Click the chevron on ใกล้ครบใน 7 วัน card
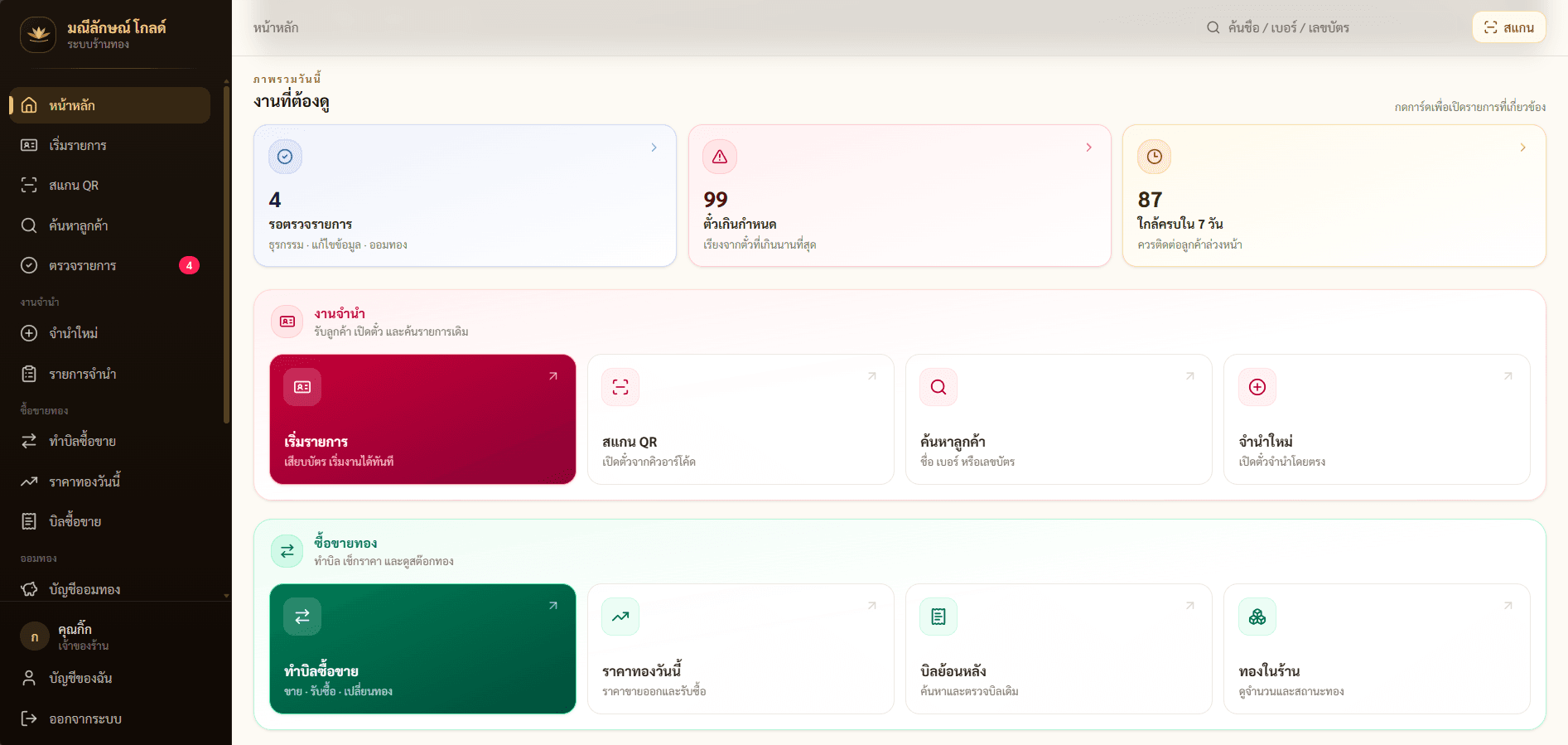The image size is (1568, 745). tap(1522, 148)
